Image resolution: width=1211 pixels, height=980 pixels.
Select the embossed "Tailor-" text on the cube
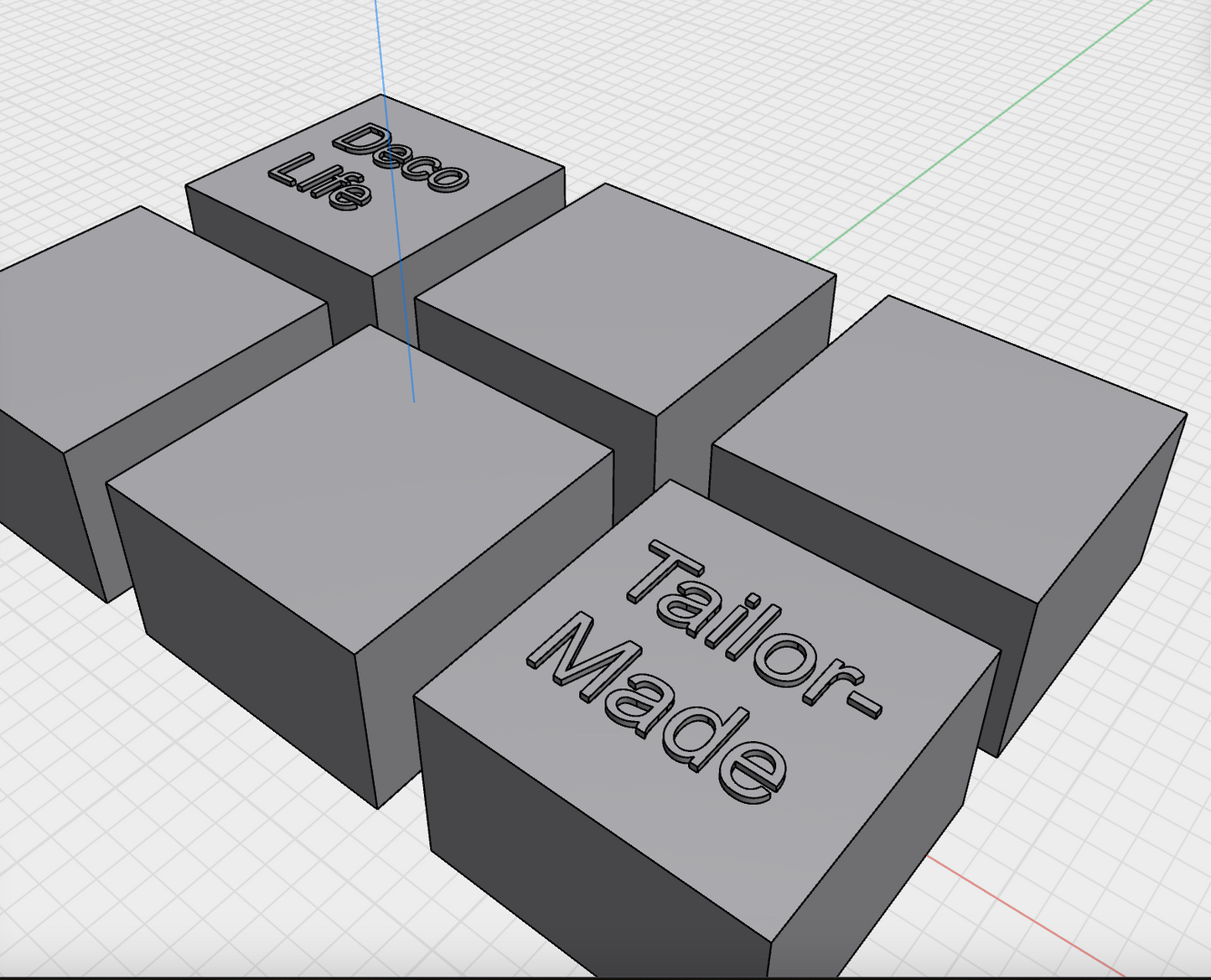pyautogui.click(x=753, y=628)
